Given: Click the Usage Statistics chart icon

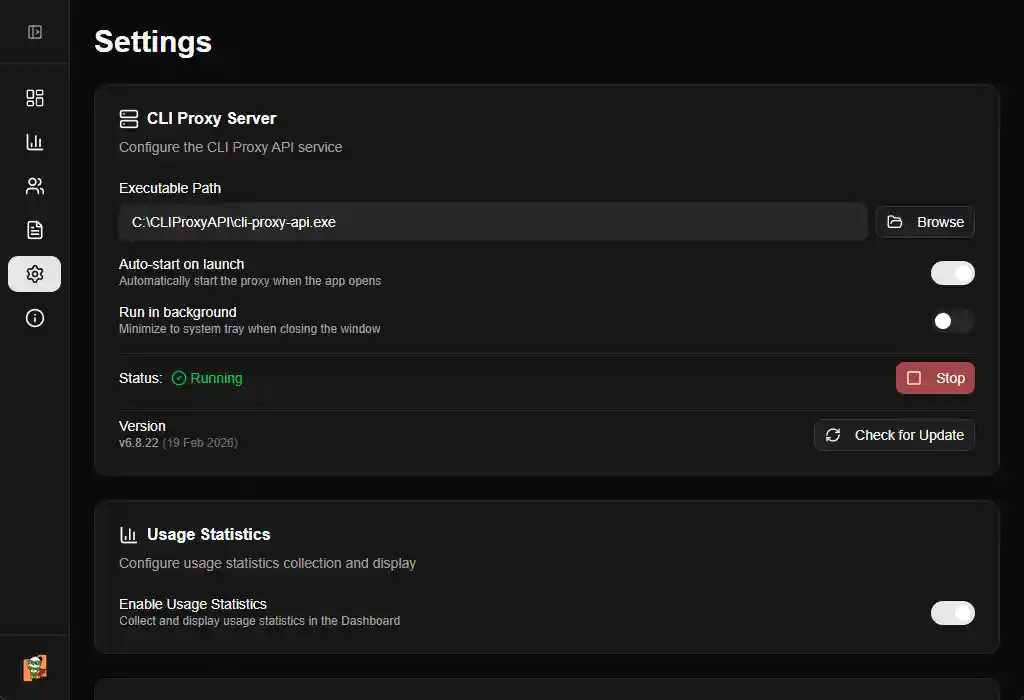Looking at the screenshot, I should 128,535.
